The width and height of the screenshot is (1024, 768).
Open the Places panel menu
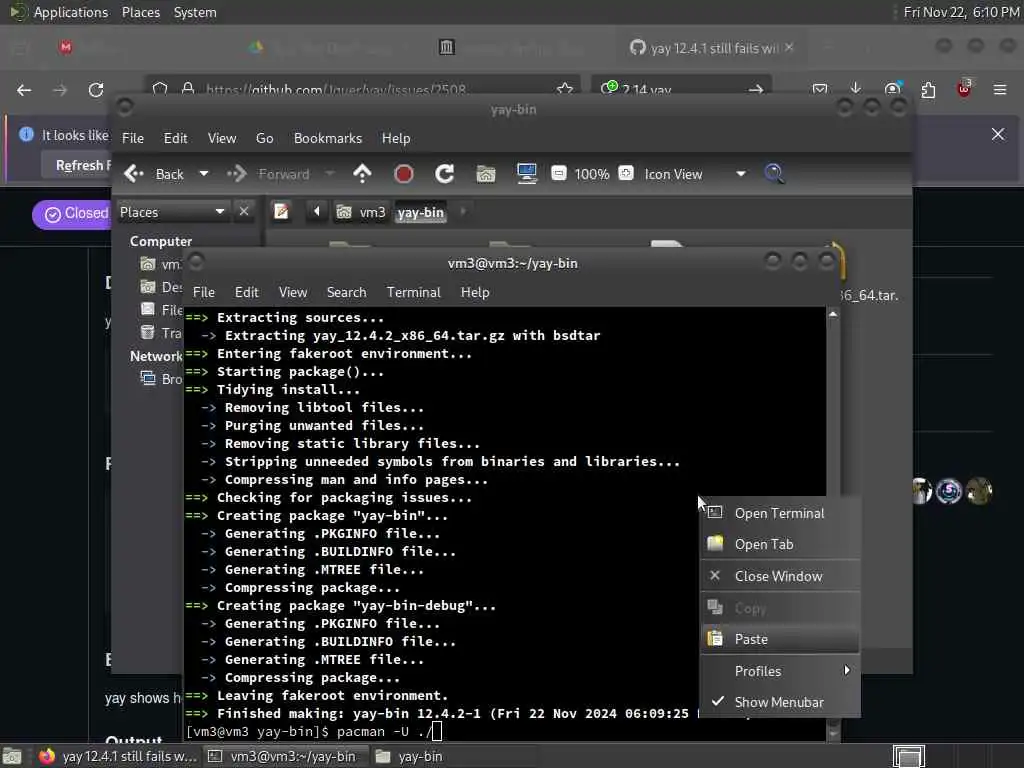tap(141, 12)
